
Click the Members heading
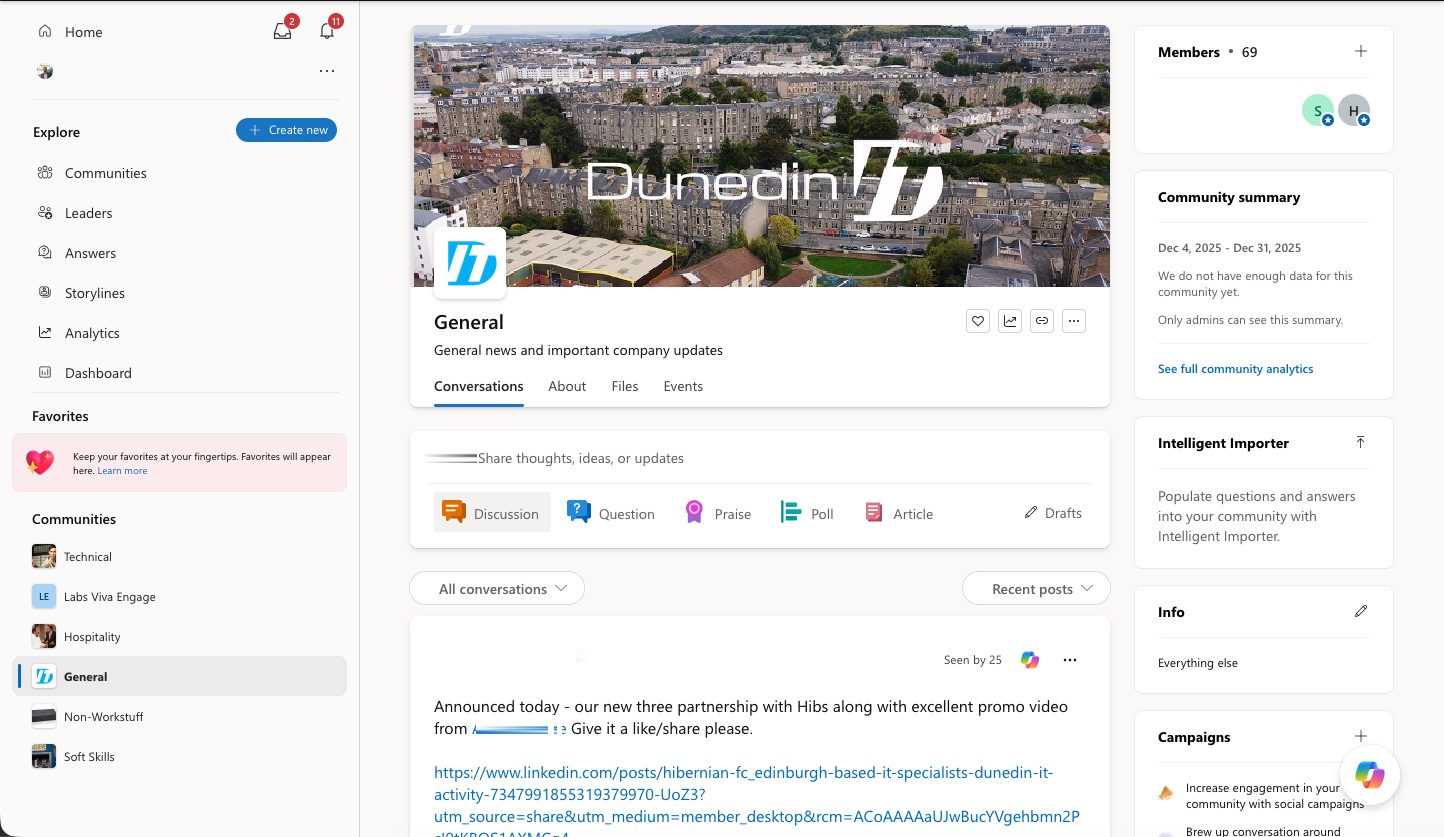1189,52
